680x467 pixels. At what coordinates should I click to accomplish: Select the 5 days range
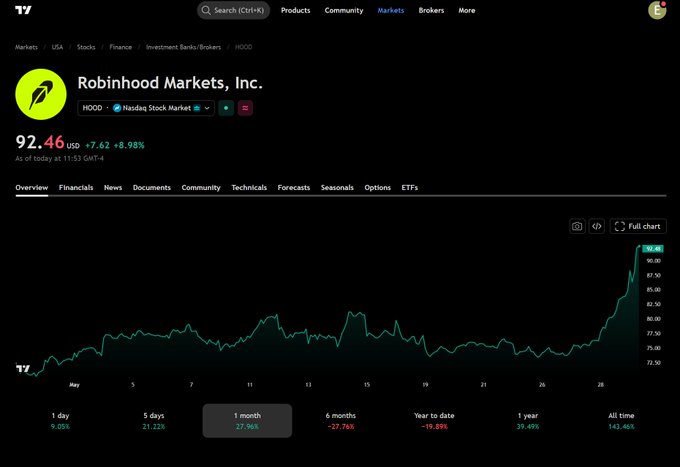pyautogui.click(x=154, y=421)
